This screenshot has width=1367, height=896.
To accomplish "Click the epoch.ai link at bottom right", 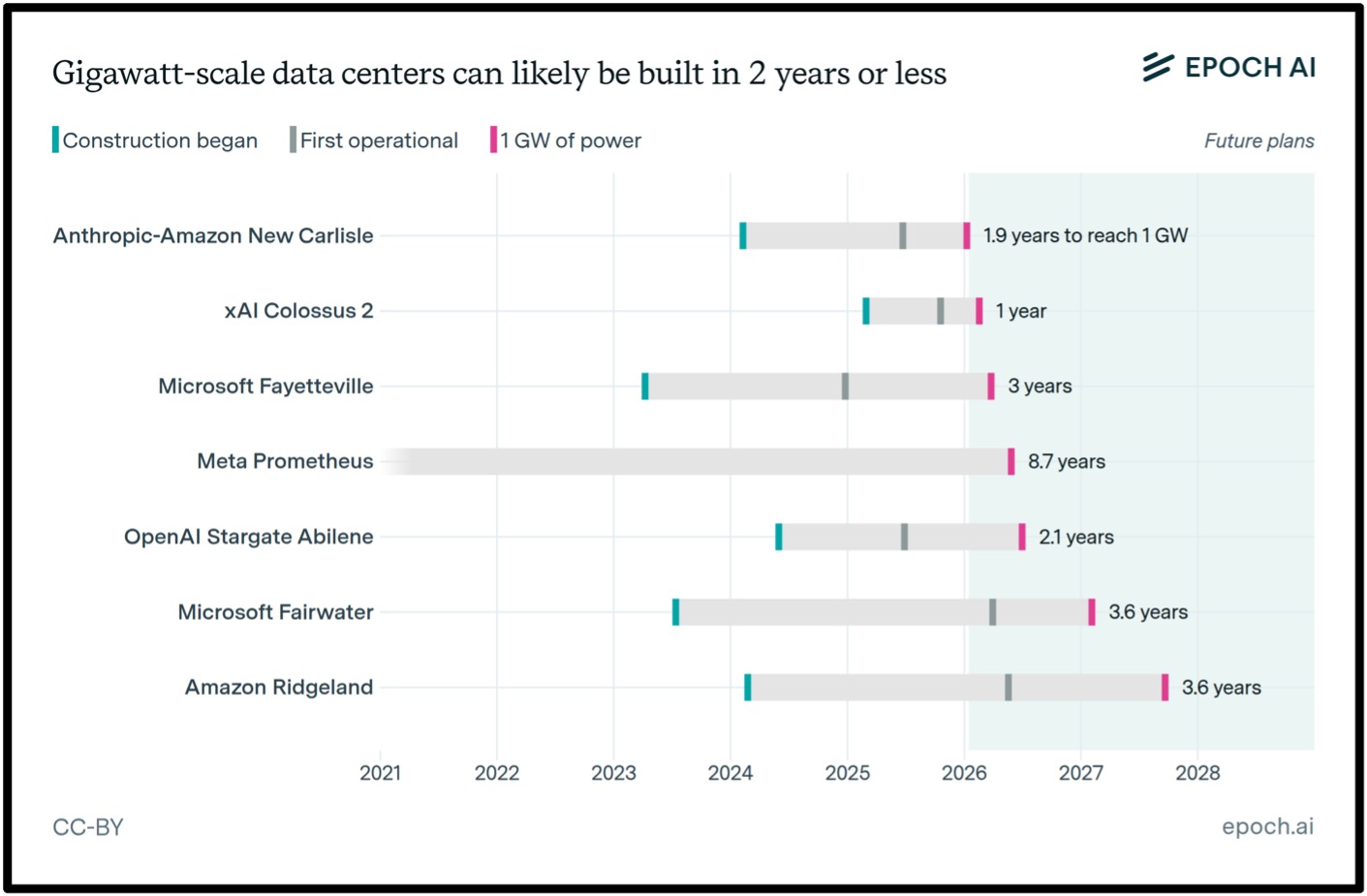I will tap(1267, 826).
